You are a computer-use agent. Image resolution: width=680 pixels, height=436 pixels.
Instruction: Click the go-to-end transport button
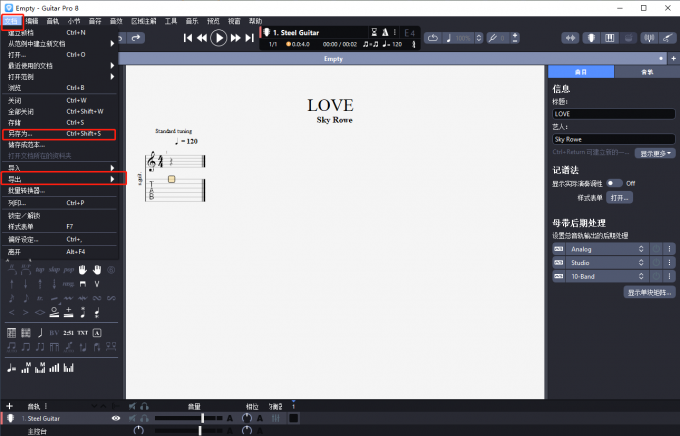[249, 38]
